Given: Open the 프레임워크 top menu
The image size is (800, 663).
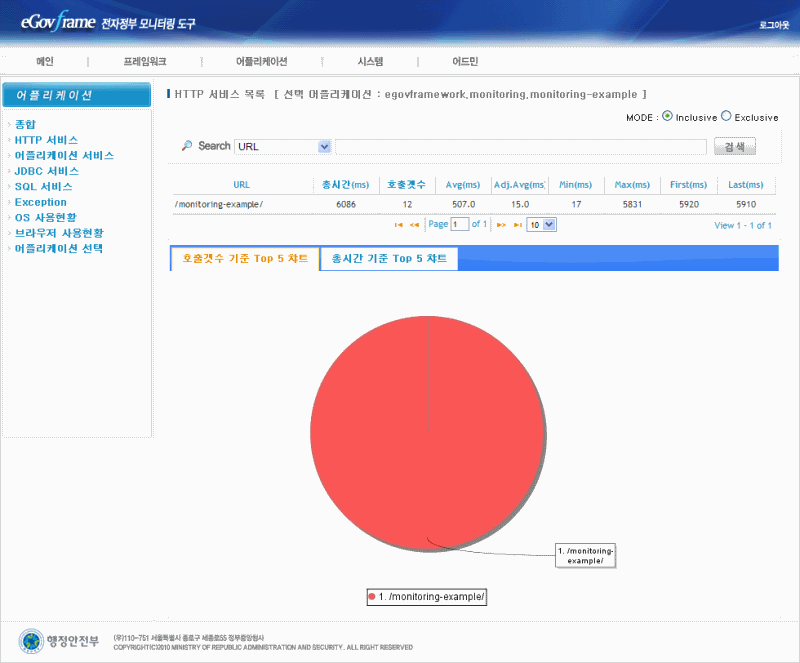Looking at the screenshot, I should (x=145, y=62).
